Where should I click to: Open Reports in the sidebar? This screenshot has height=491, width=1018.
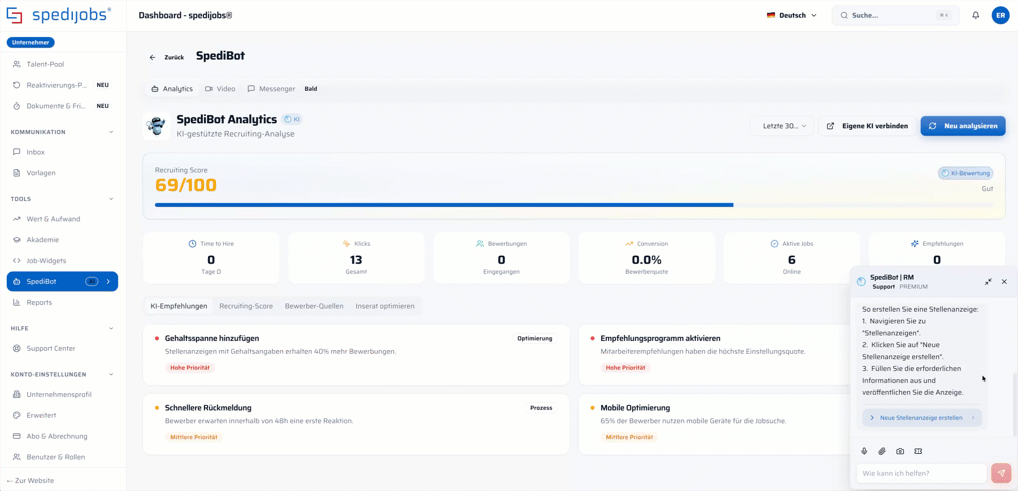[x=62, y=302]
